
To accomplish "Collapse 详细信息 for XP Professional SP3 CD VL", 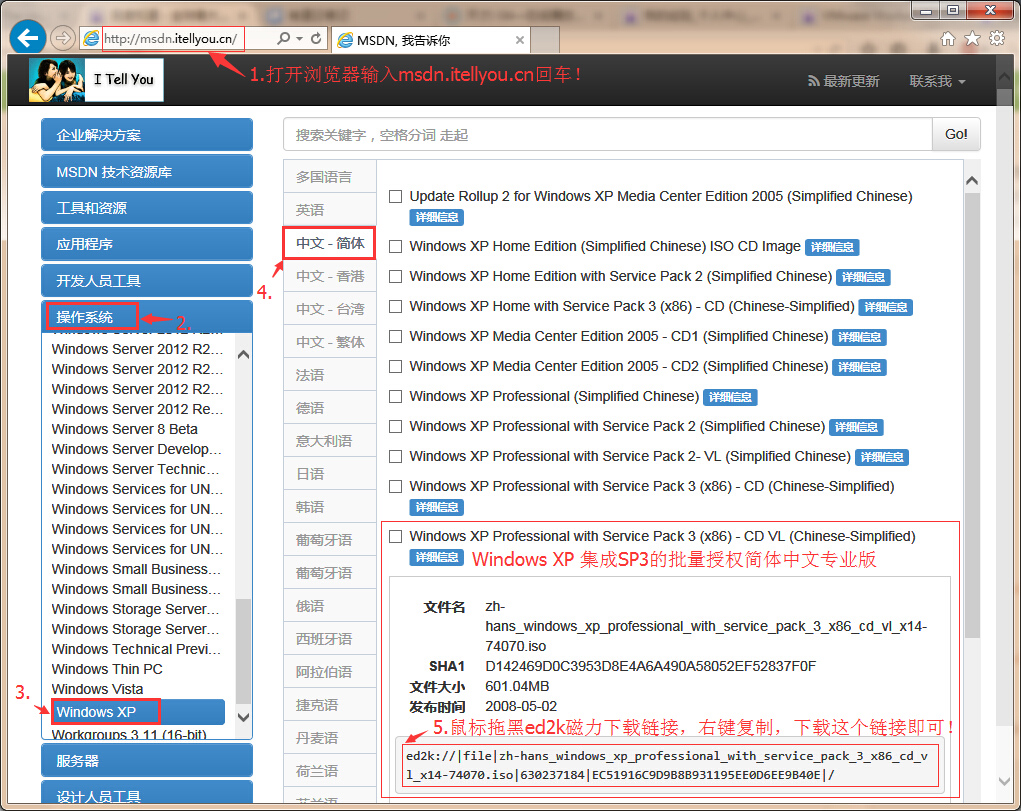I will 436,558.
